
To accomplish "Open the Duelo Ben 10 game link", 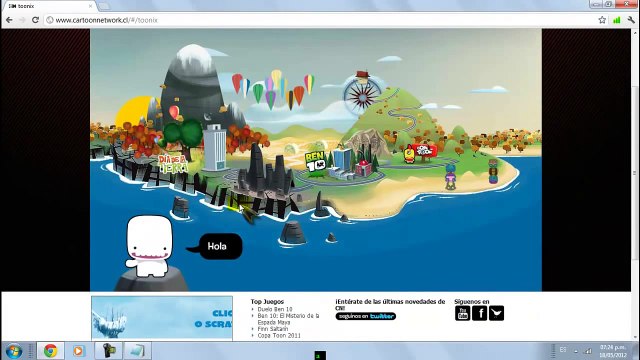I will (275, 309).
